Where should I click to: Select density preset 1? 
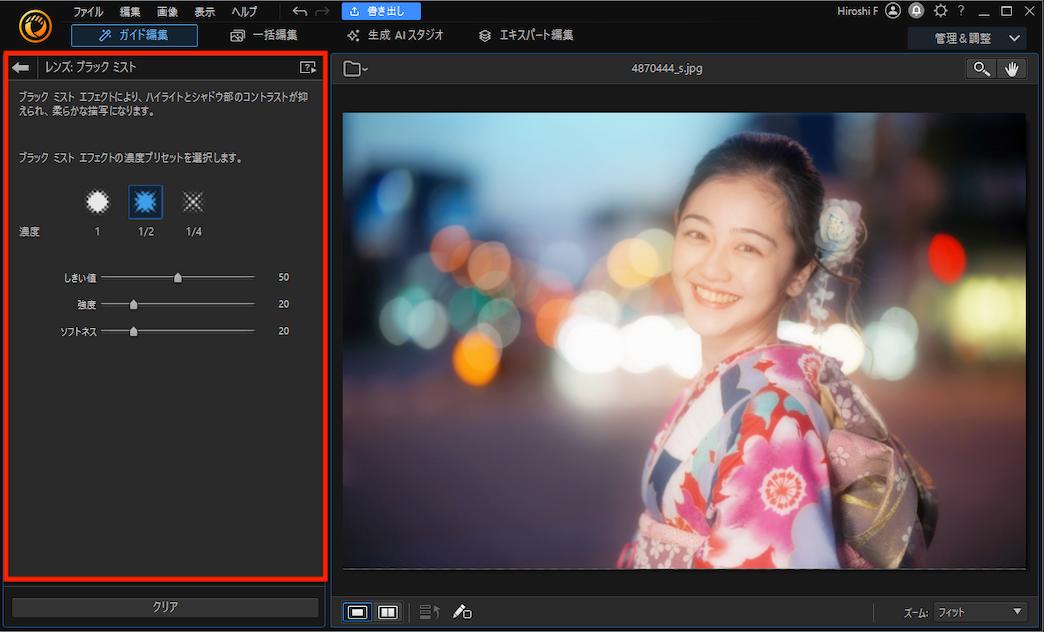(97, 202)
